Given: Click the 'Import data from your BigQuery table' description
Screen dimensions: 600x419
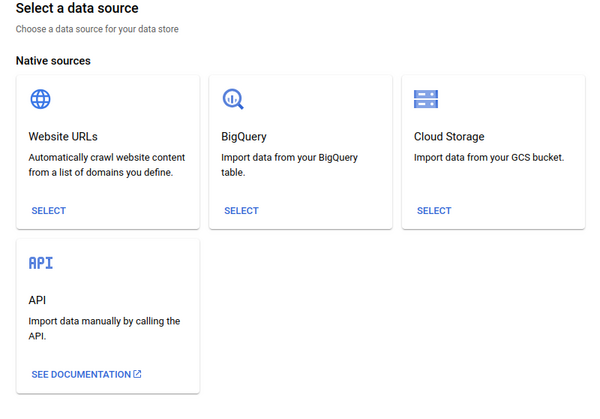Looking at the screenshot, I should [x=289, y=165].
